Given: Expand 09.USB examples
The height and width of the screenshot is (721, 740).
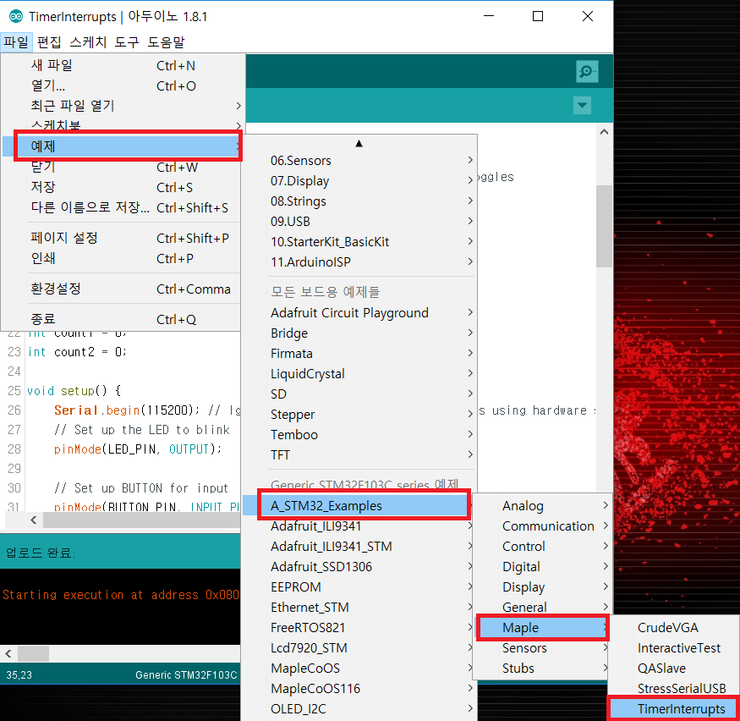Looking at the screenshot, I should 359,221.
